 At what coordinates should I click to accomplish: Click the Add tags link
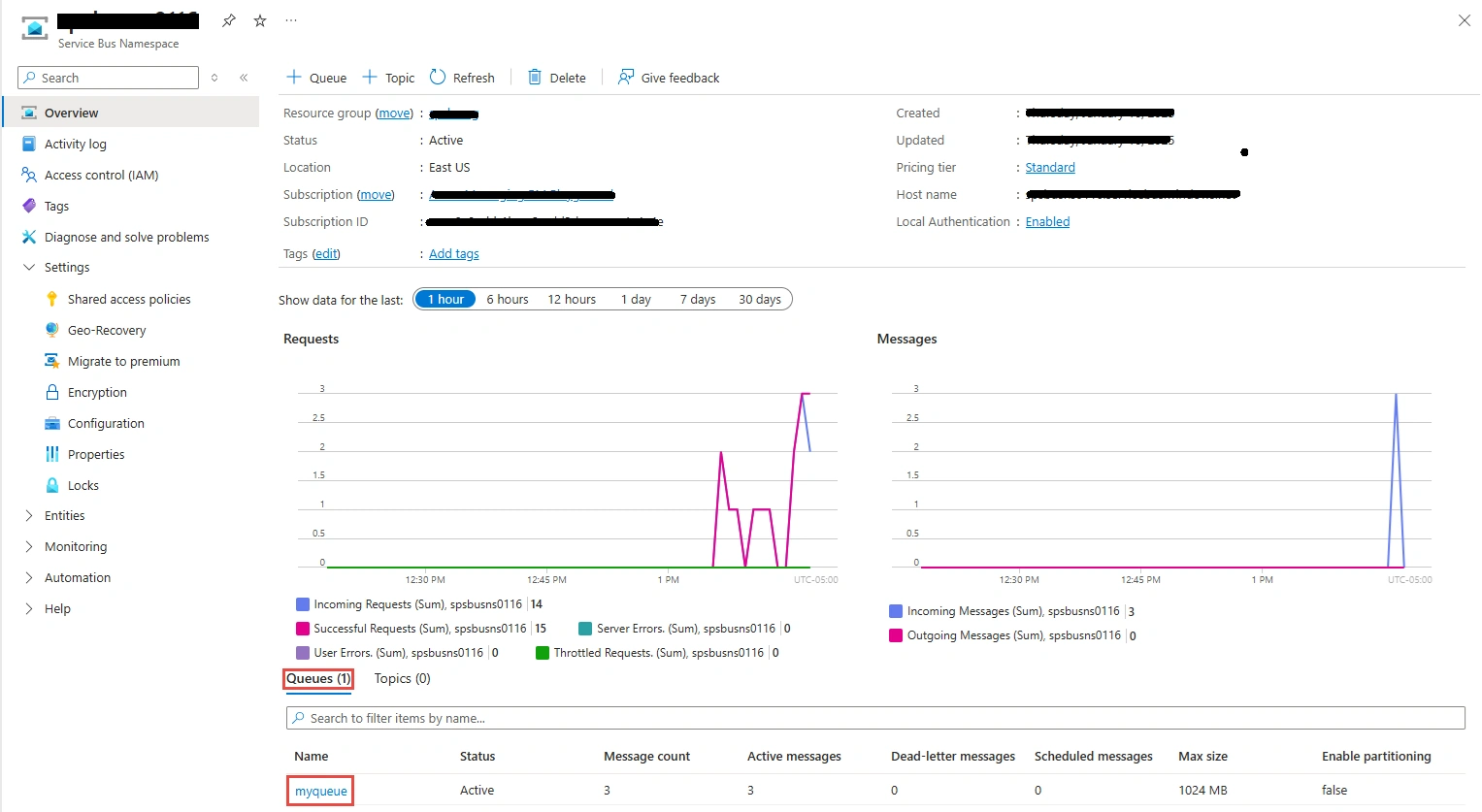pos(454,253)
